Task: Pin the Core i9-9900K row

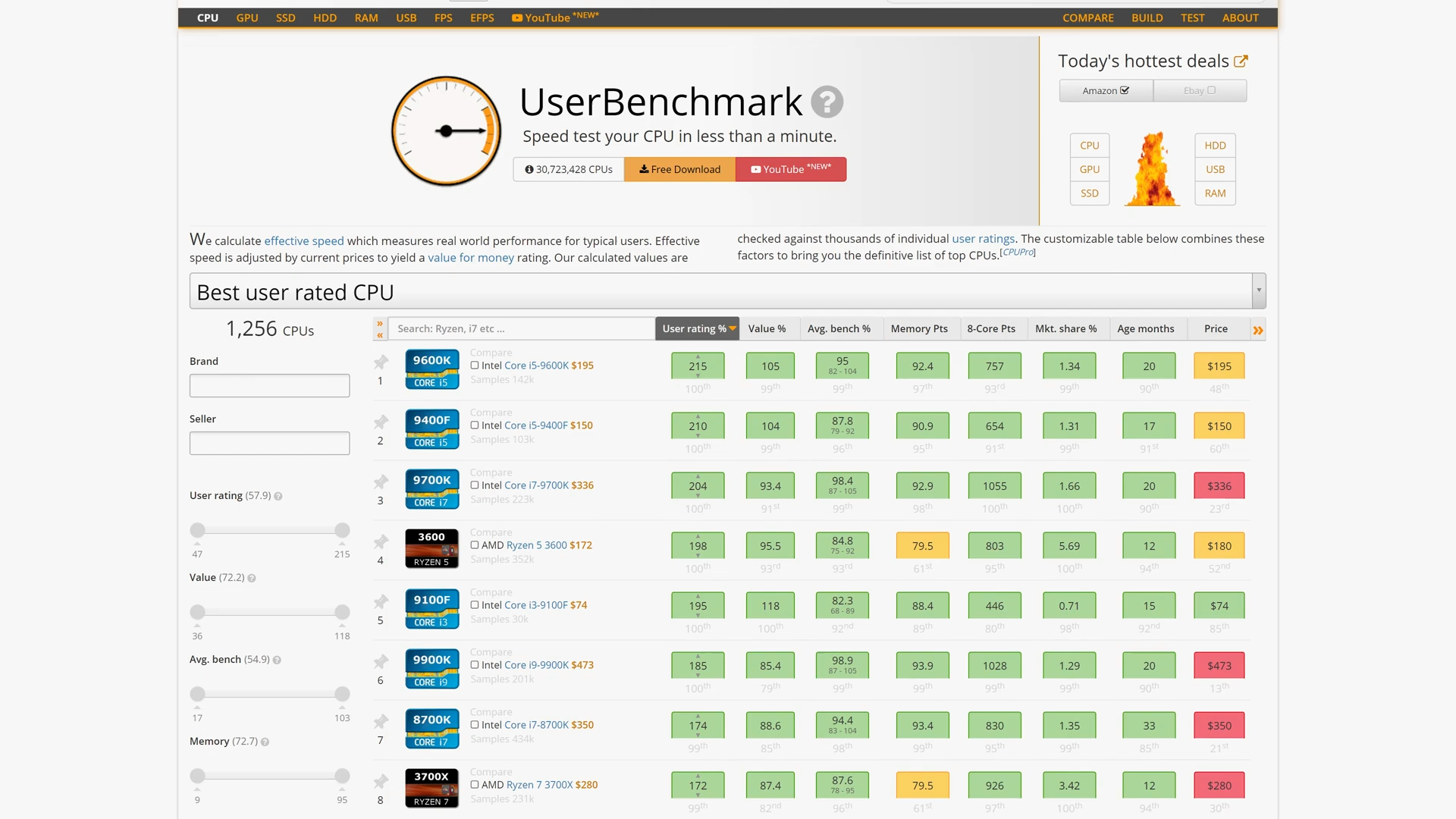Action: pyautogui.click(x=381, y=661)
